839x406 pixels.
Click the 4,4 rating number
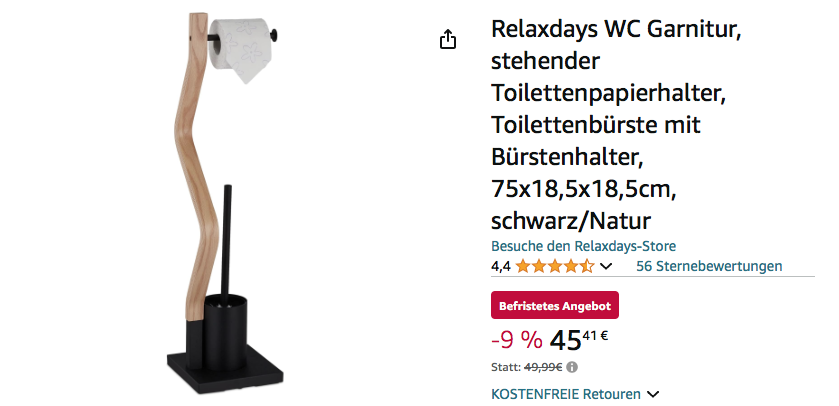pos(501,266)
